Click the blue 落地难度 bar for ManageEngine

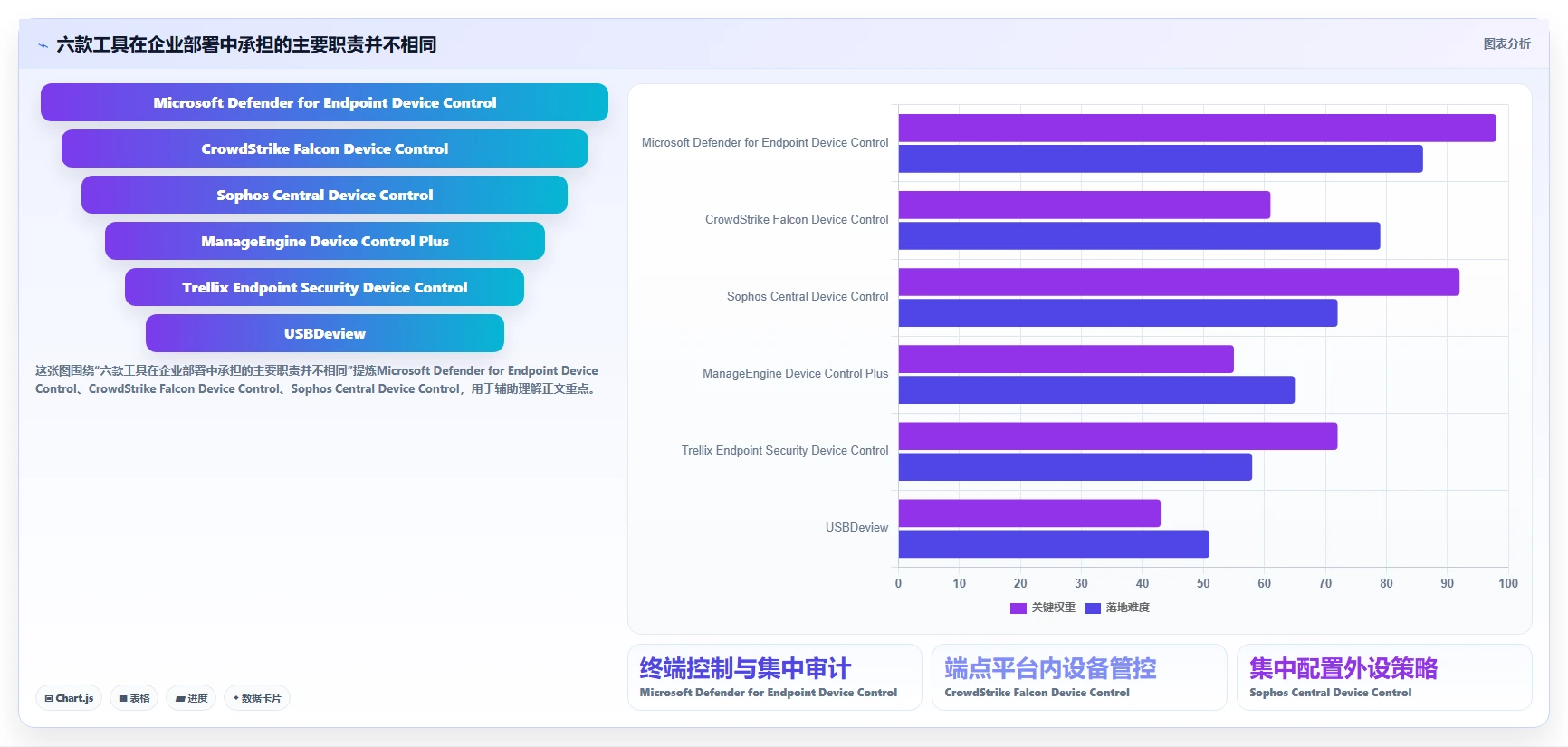click(1096, 389)
